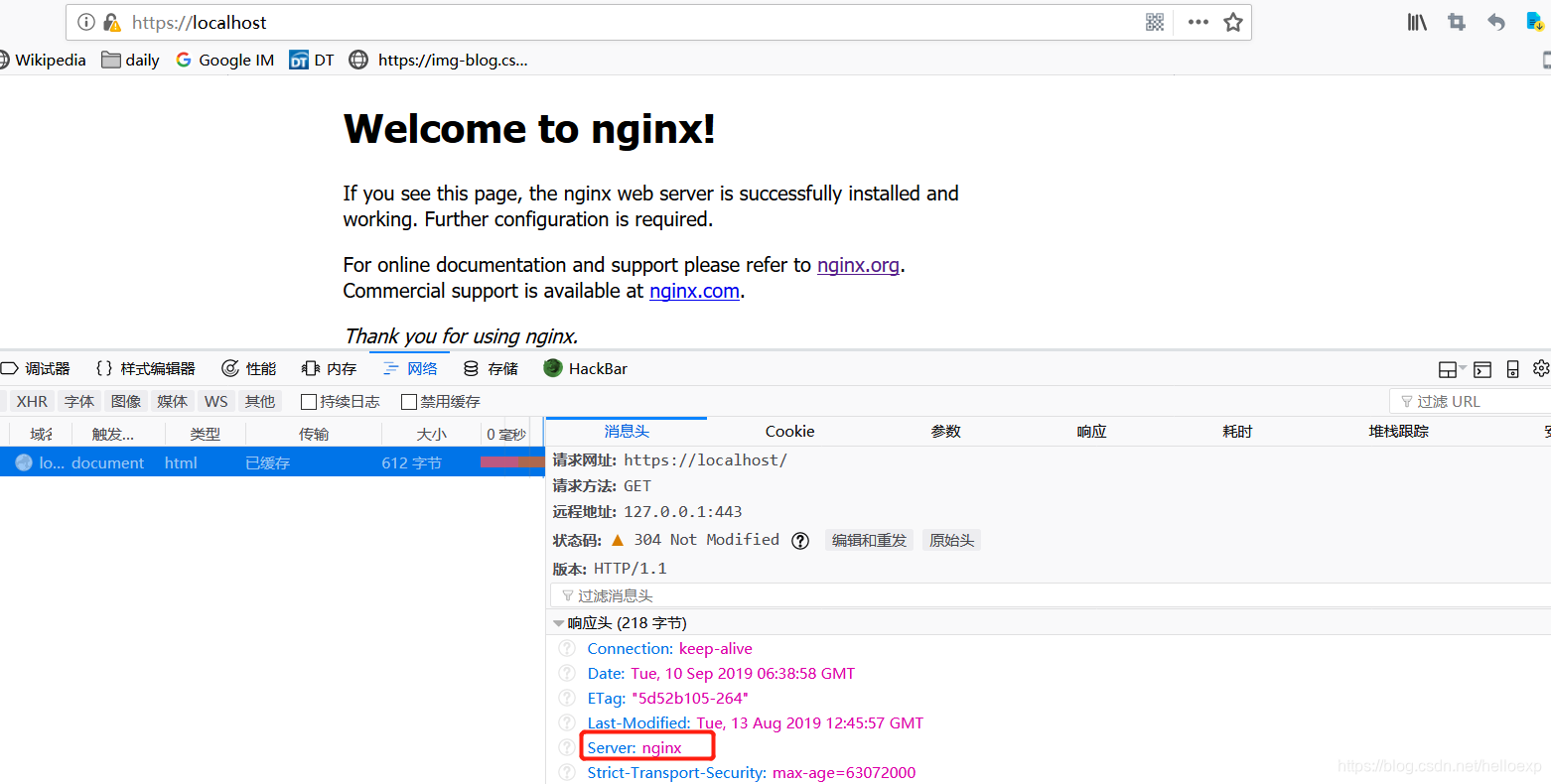This screenshot has height=784, width=1551.
Task: Click help icon beside Date header
Action: tap(567, 673)
